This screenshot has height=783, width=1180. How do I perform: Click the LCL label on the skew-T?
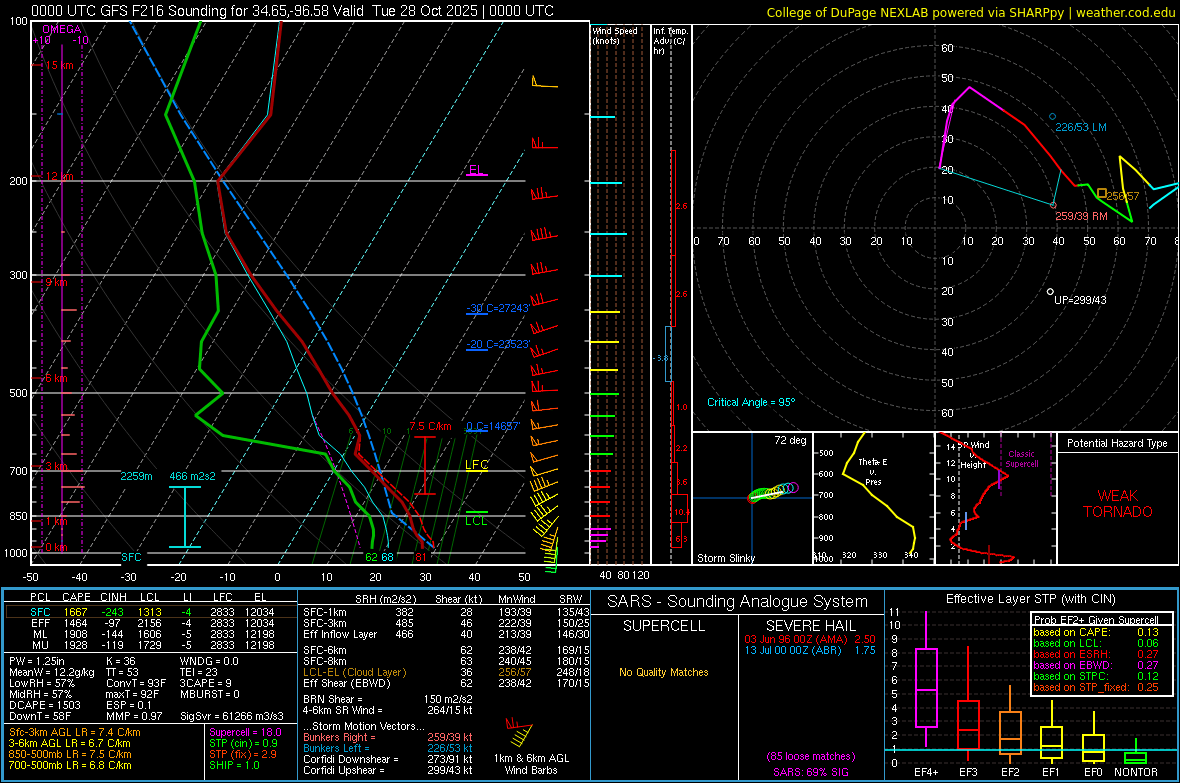click(x=476, y=521)
